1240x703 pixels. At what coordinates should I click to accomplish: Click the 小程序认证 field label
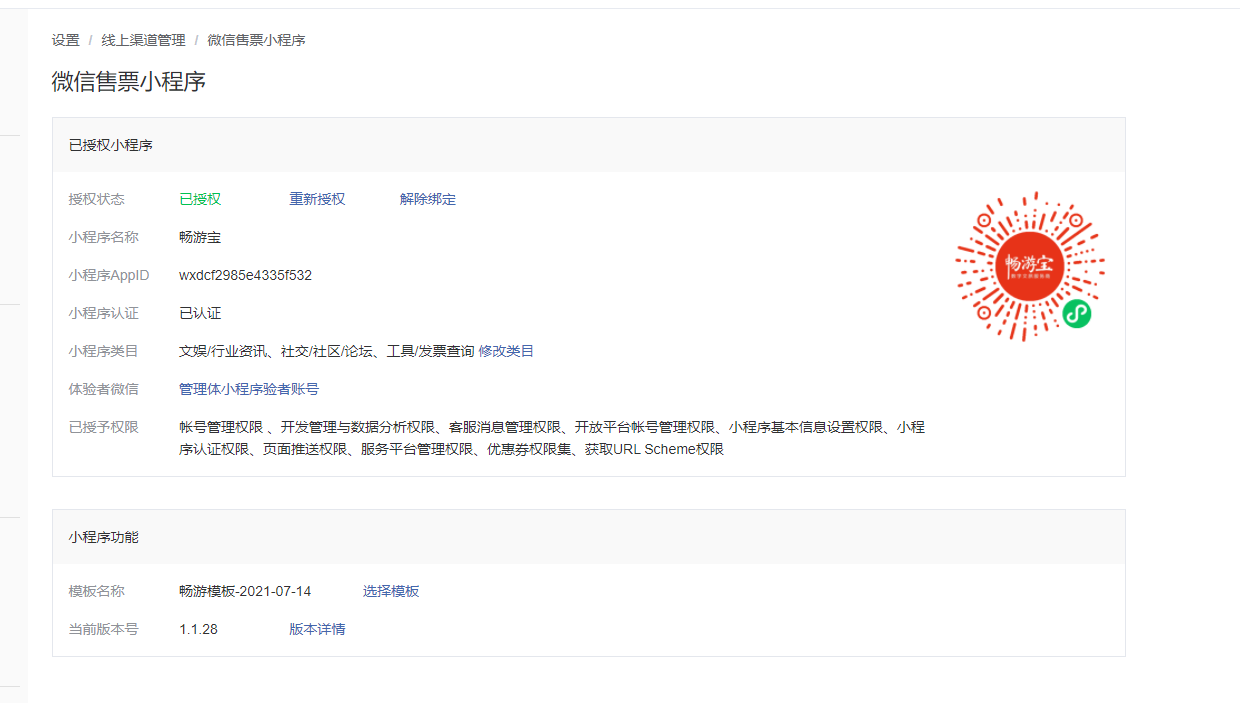[104, 313]
